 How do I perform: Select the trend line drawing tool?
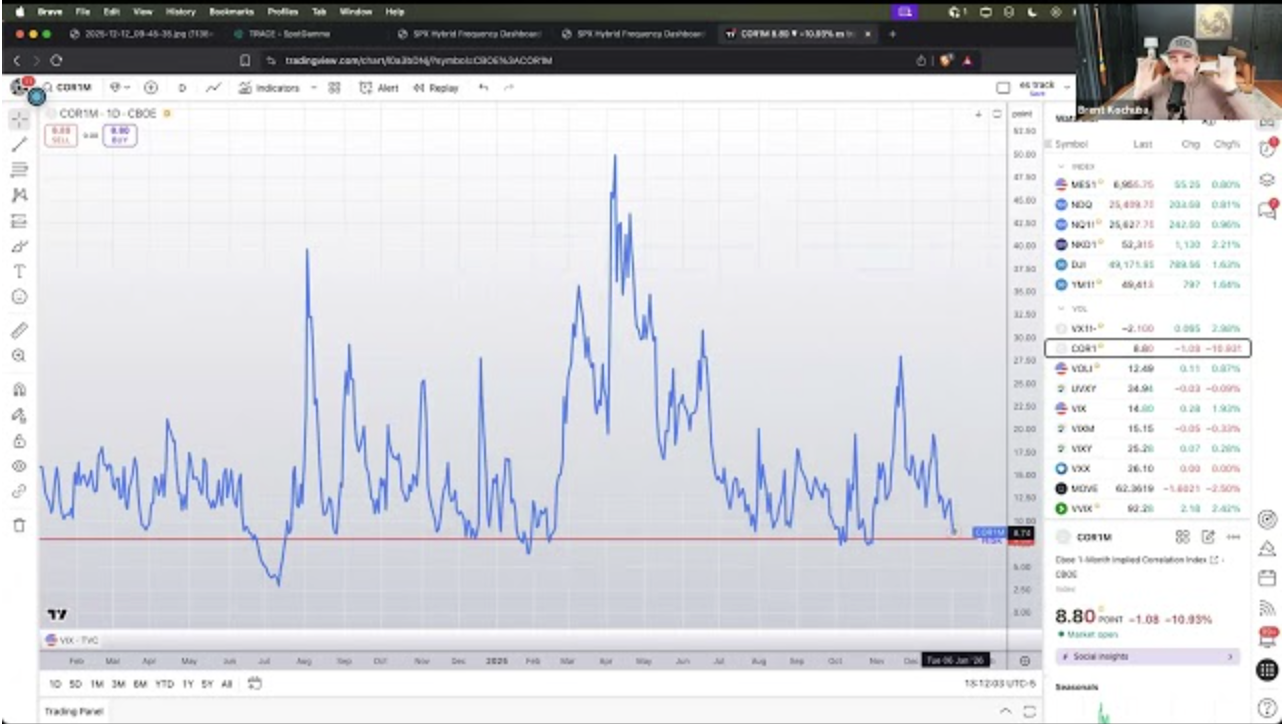(19, 144)
